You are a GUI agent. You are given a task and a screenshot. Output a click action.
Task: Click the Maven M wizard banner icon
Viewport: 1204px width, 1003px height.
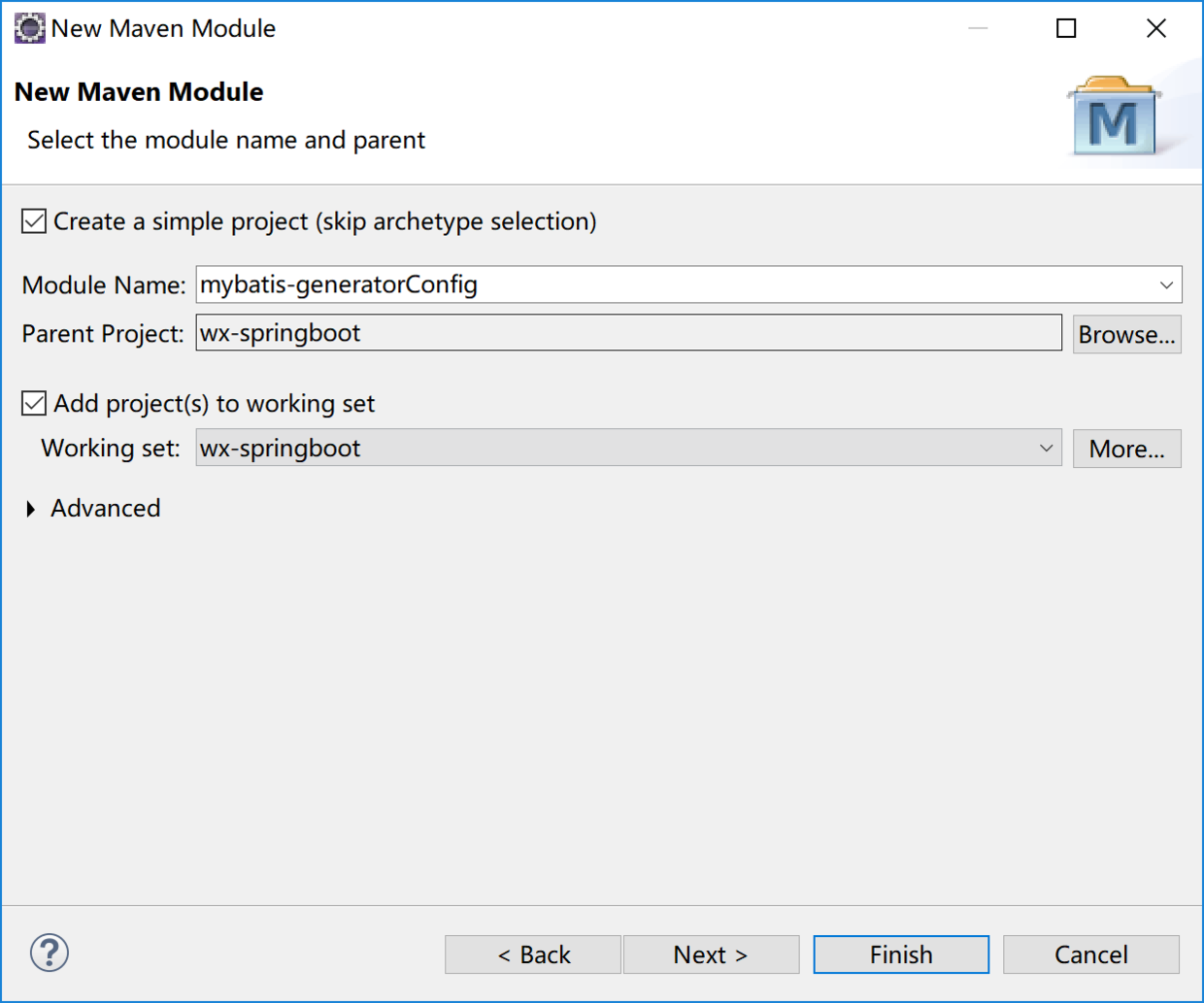(1114, 120)
